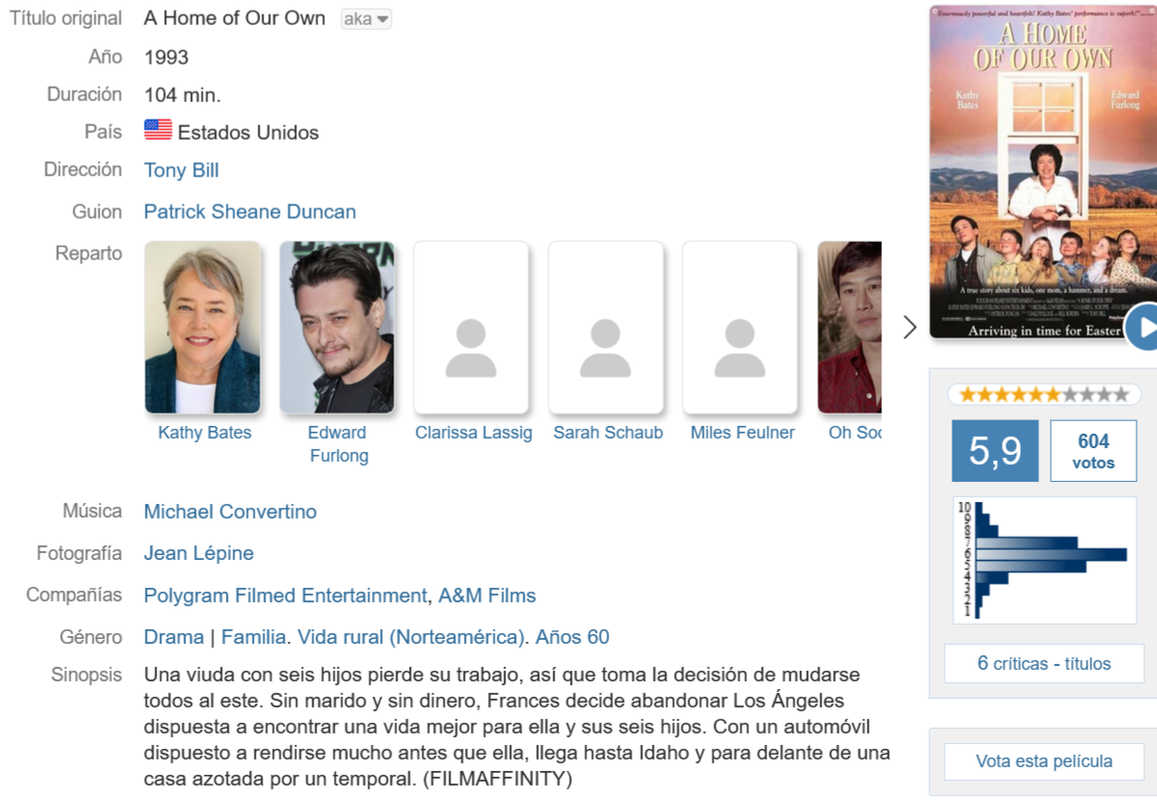Browse the Familia genre tag
The height and width of the screenshot is (800, 1157).
(253, 637)
